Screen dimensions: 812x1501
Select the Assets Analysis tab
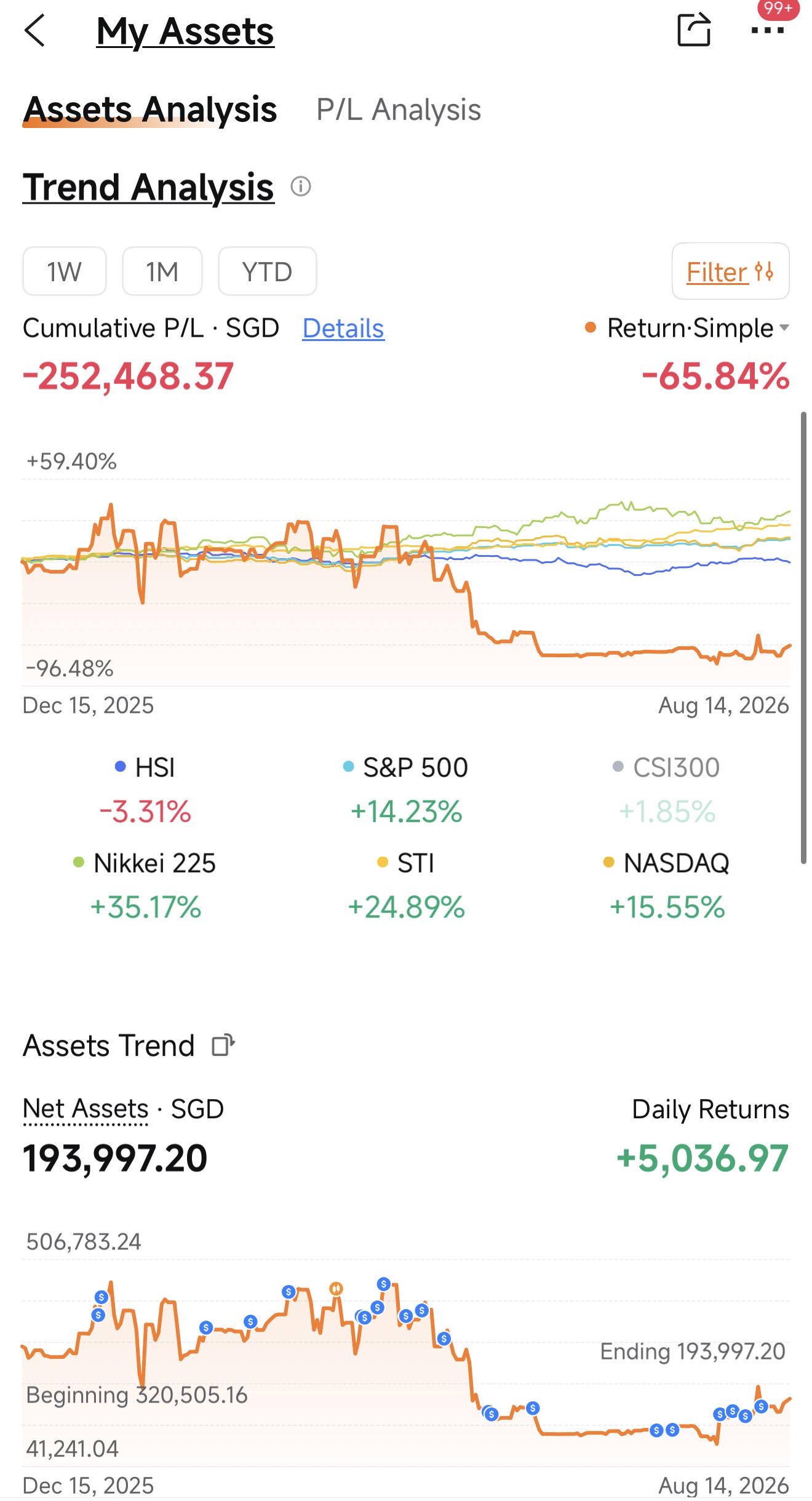150,110
